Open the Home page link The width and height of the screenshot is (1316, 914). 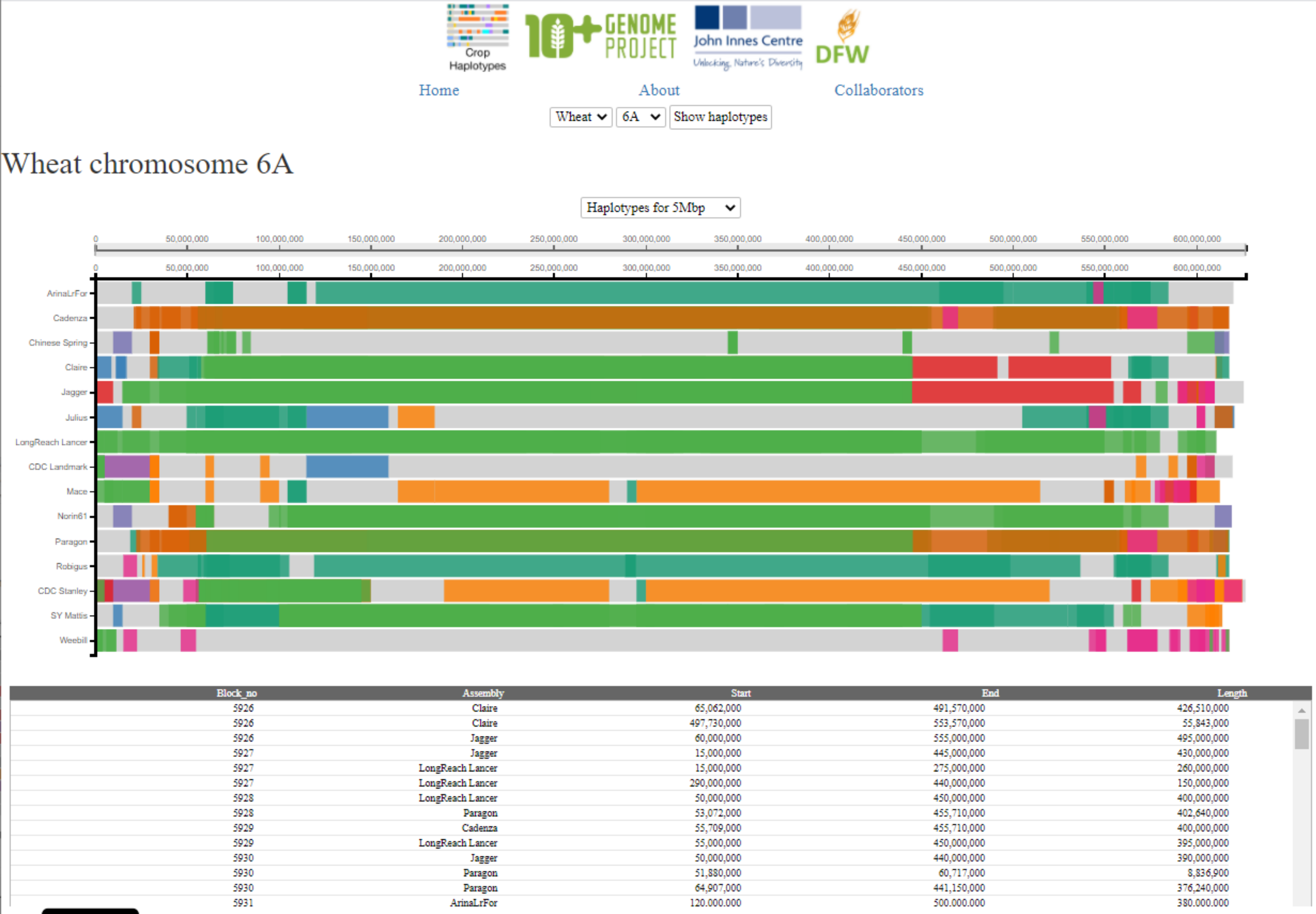pos(439,90)
